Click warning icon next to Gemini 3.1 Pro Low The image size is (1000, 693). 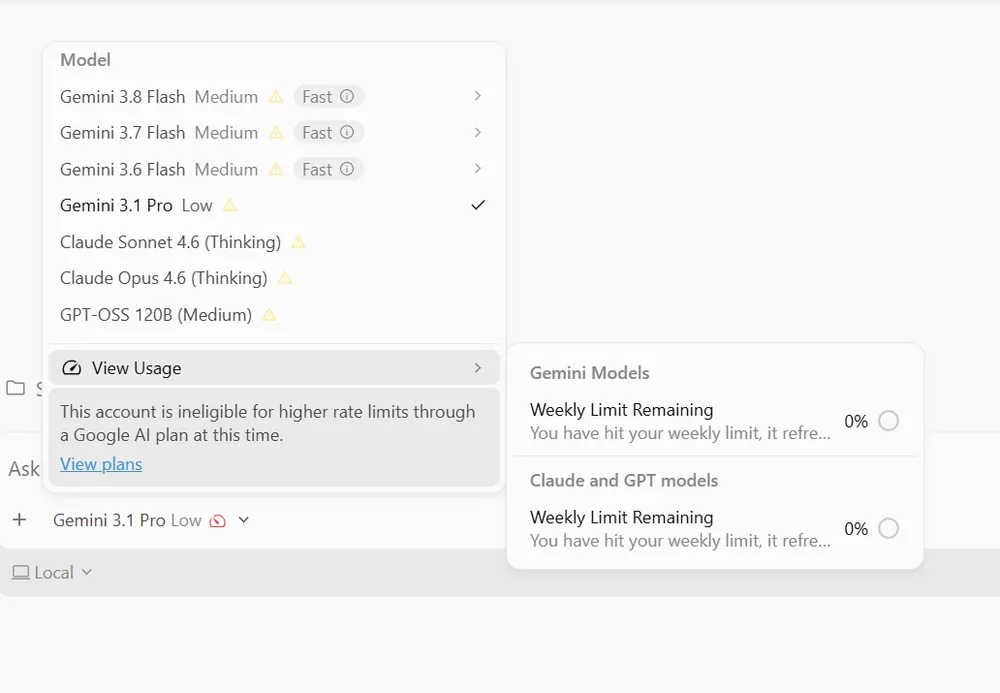point(230,205)
